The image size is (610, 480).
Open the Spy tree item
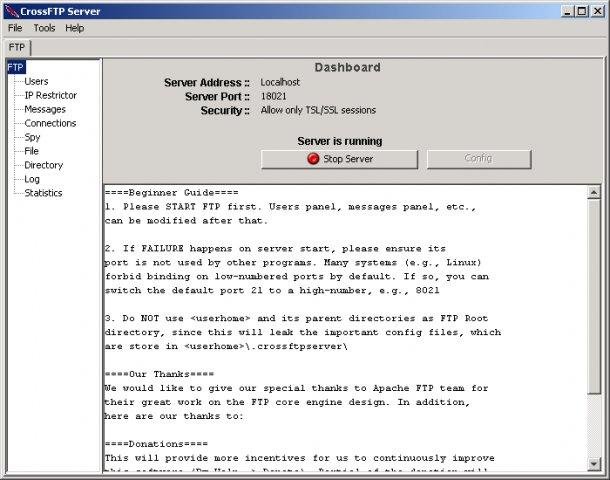click(32, 137)
